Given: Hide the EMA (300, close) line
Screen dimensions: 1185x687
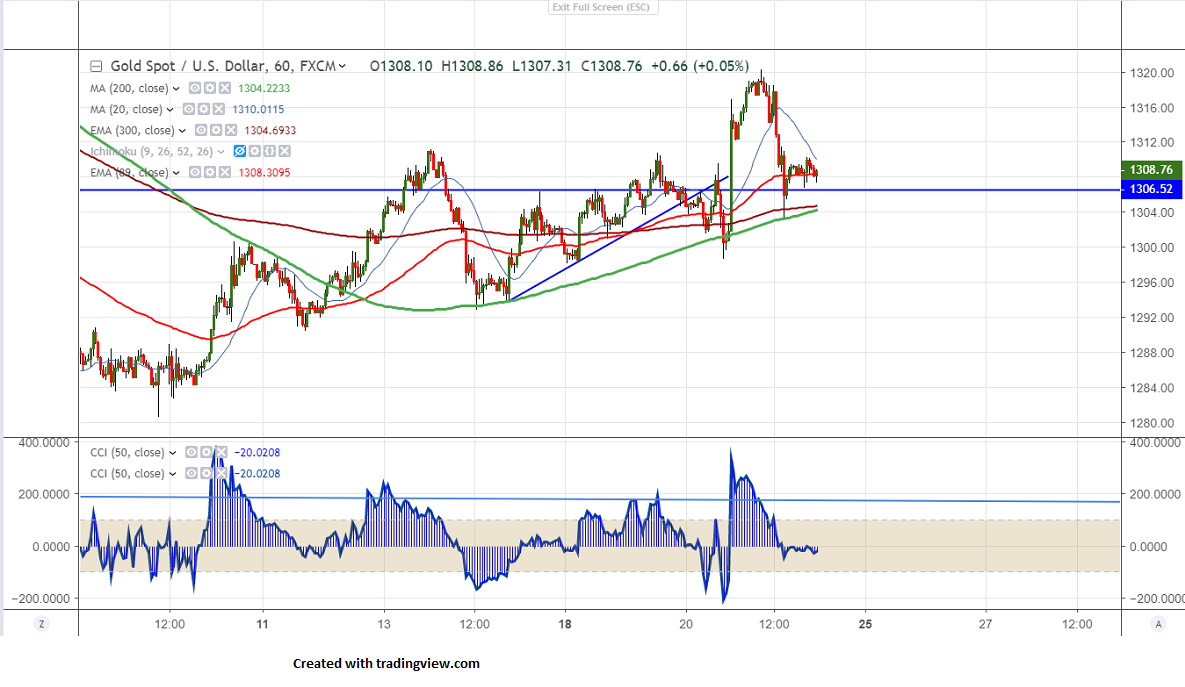Looking at the screenshot, I should tap(200, 130).
